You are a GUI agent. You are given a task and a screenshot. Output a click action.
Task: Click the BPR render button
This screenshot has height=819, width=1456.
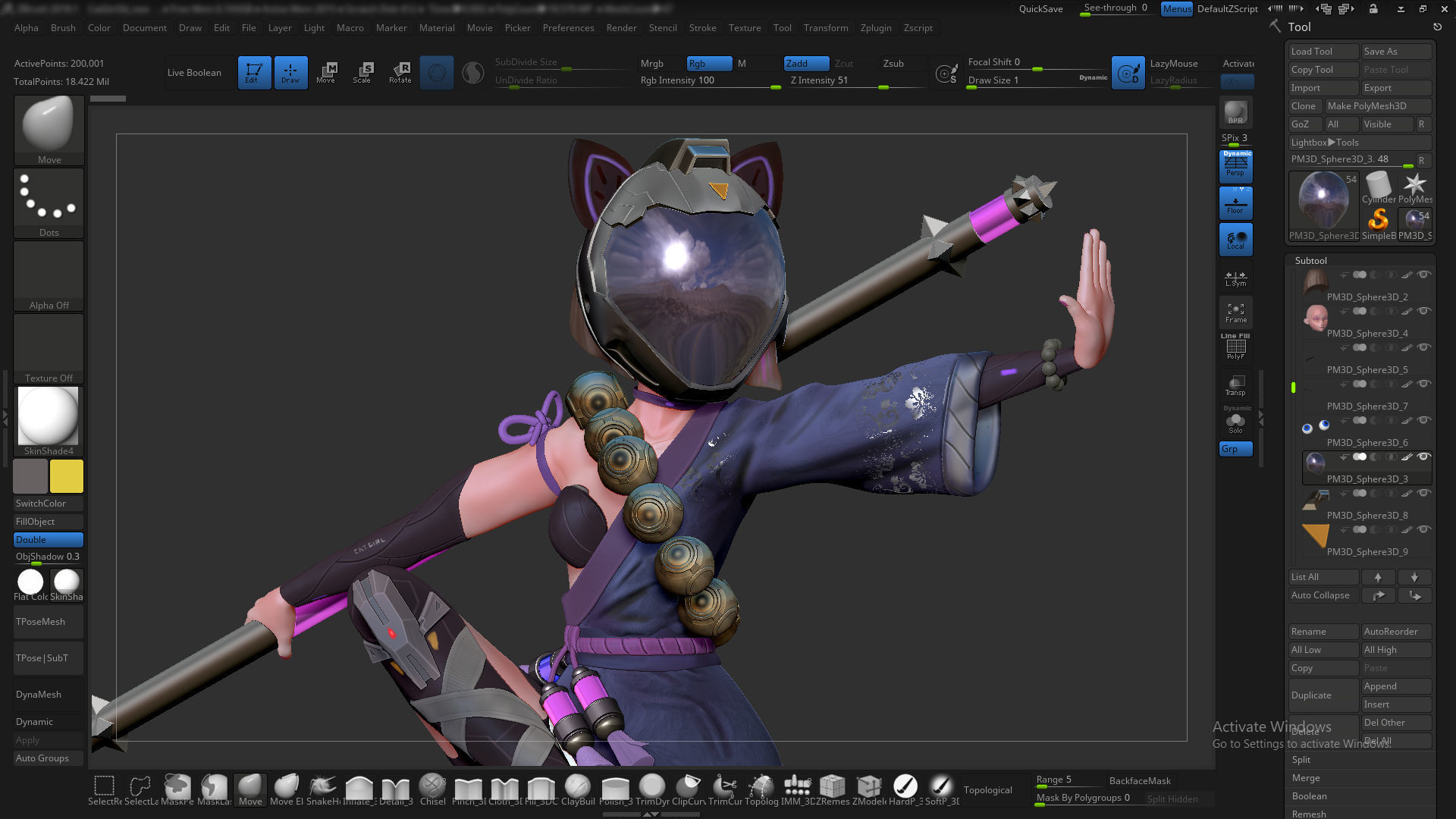click(1235, 112)
